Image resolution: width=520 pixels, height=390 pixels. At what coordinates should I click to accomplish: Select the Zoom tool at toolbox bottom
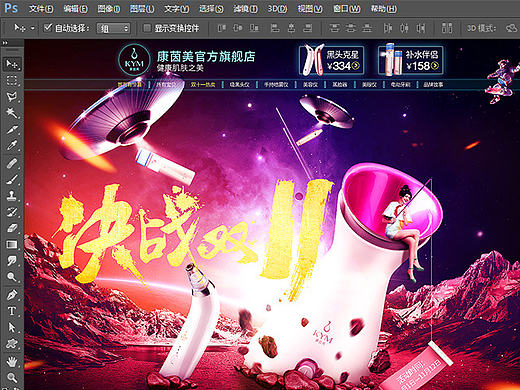click(x=12, y=378)
